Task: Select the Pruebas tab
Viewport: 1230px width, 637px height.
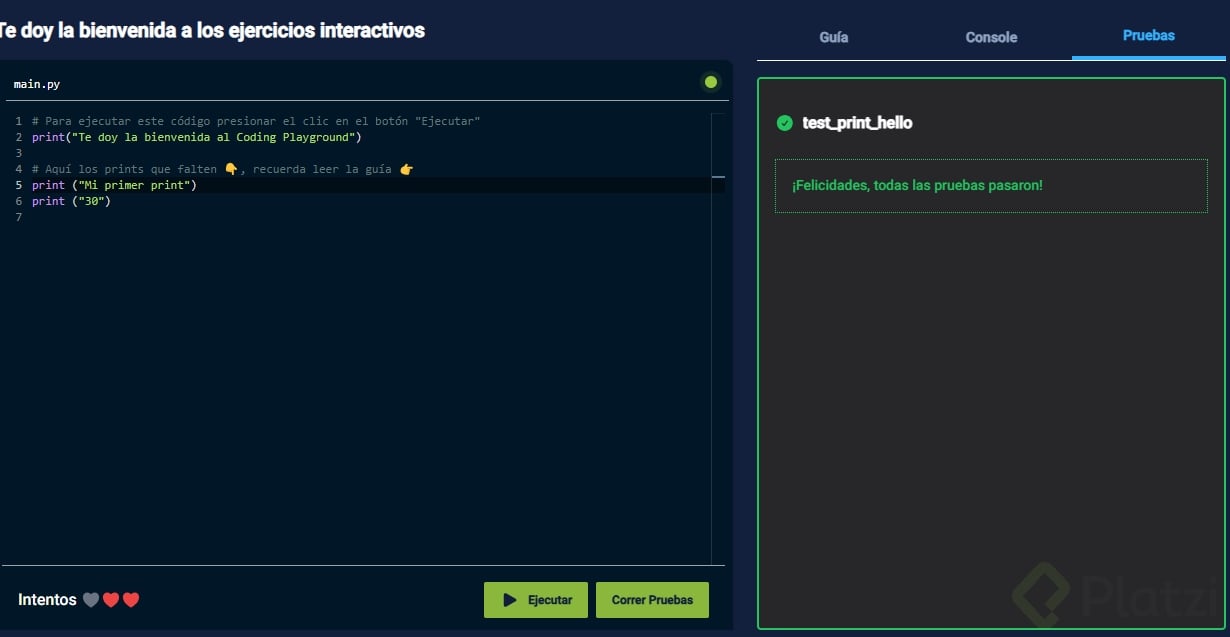Action: tap(1148, 35)
